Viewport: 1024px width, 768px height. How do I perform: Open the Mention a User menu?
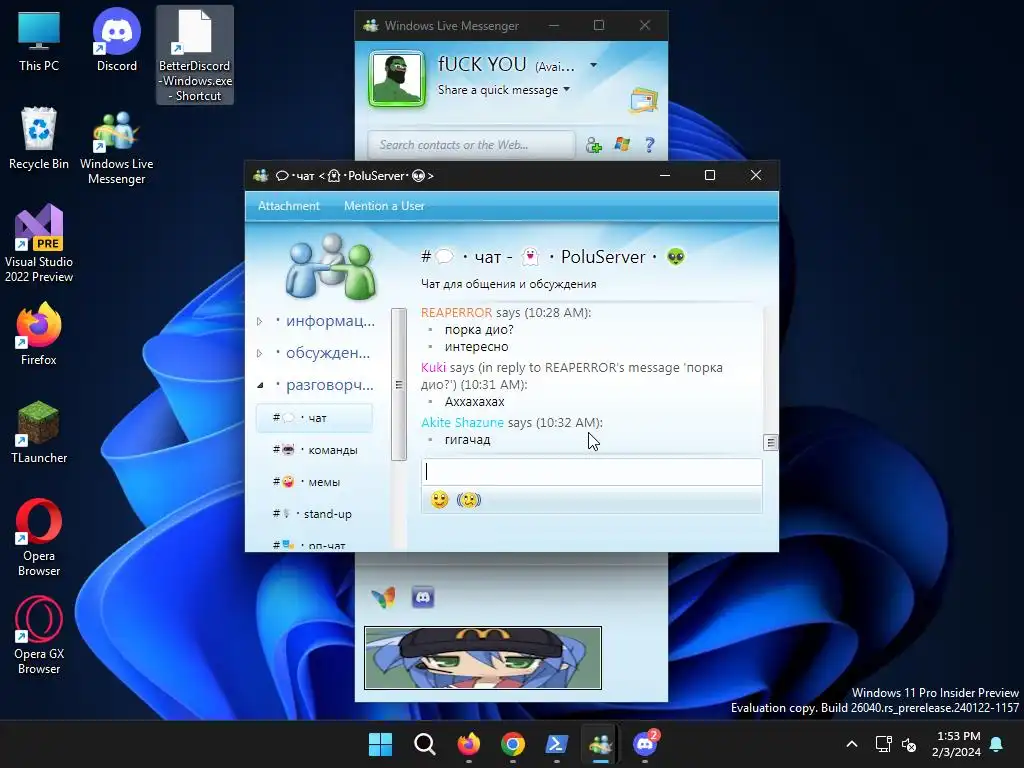[x=384, y=206]
